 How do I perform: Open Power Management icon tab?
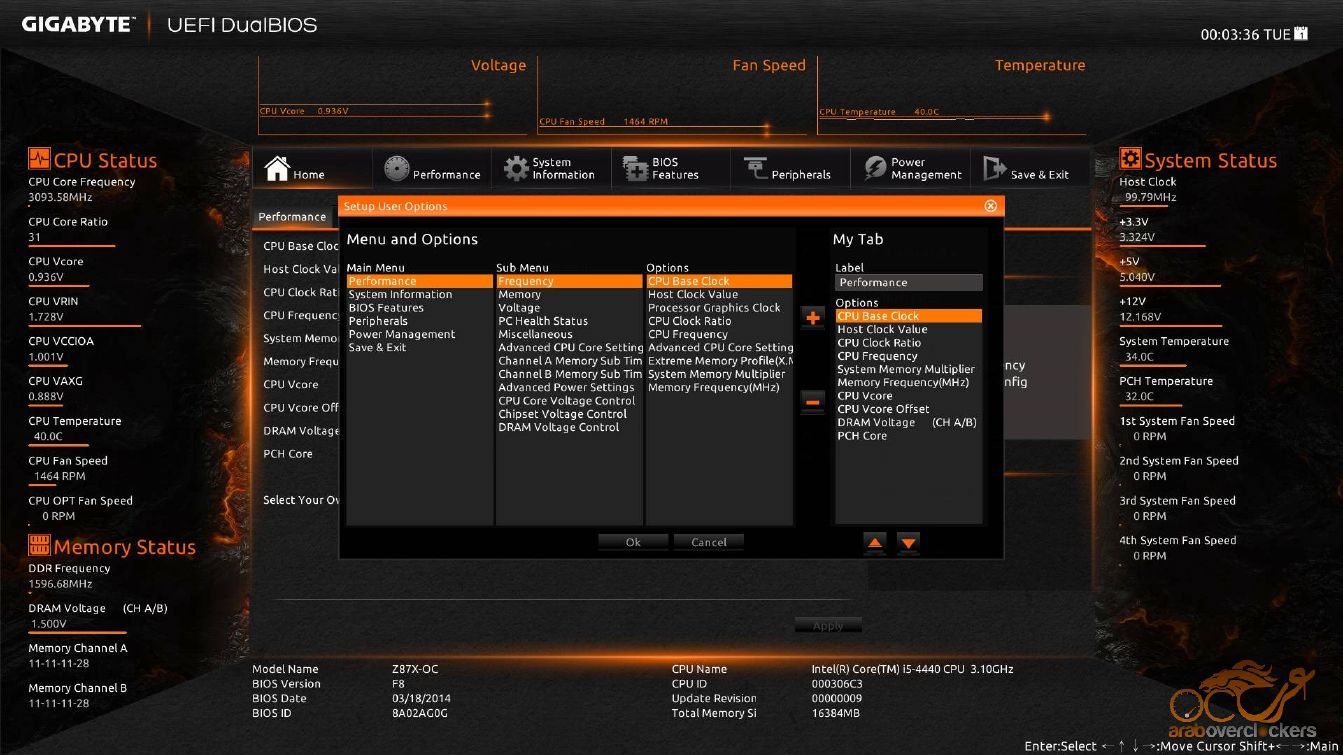[x=876, y=168]
